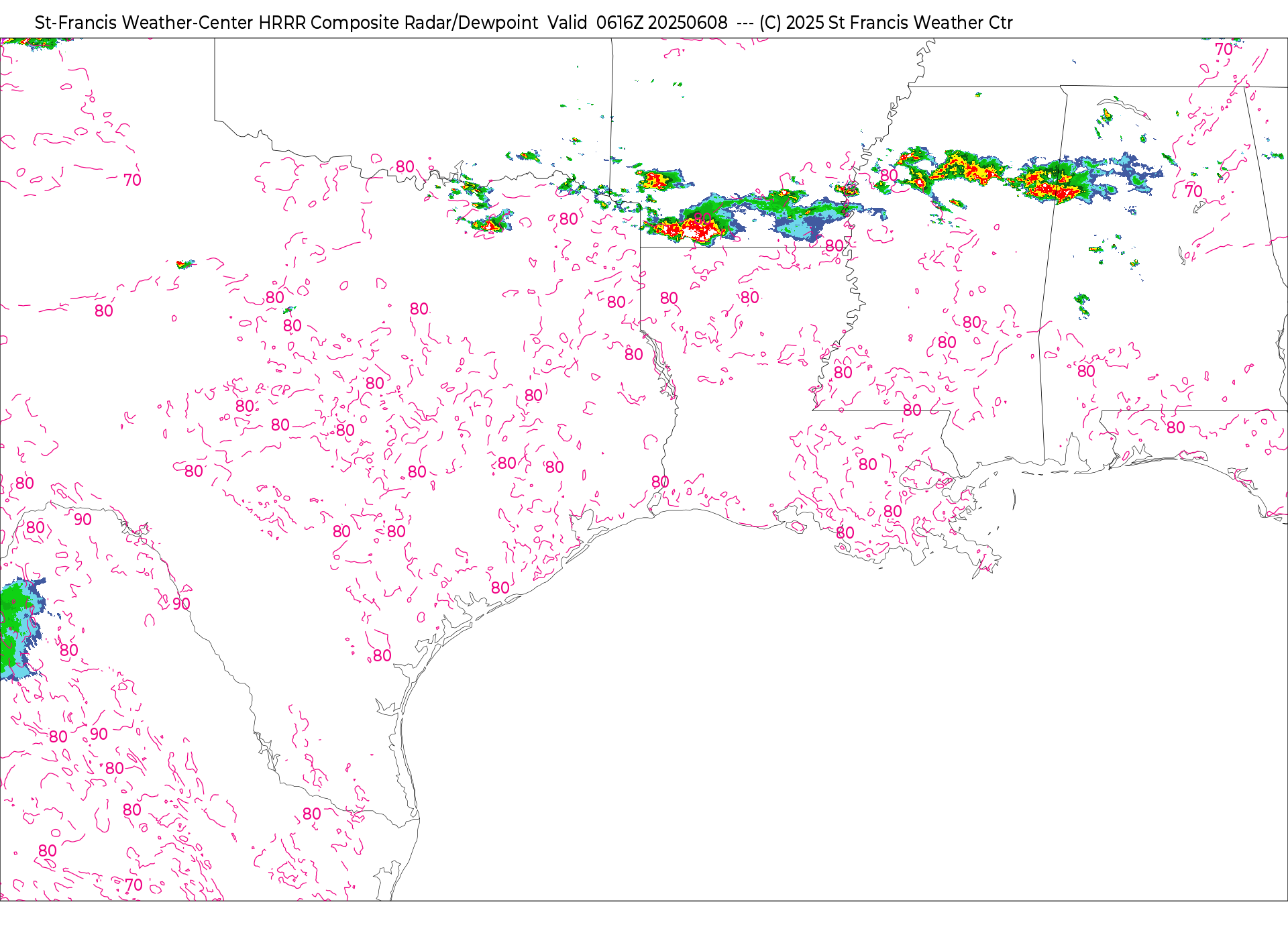Click the "70" contour label at the bottom-left edge
This screenshot has height=939, width=1288.
(x=133, y=885)
